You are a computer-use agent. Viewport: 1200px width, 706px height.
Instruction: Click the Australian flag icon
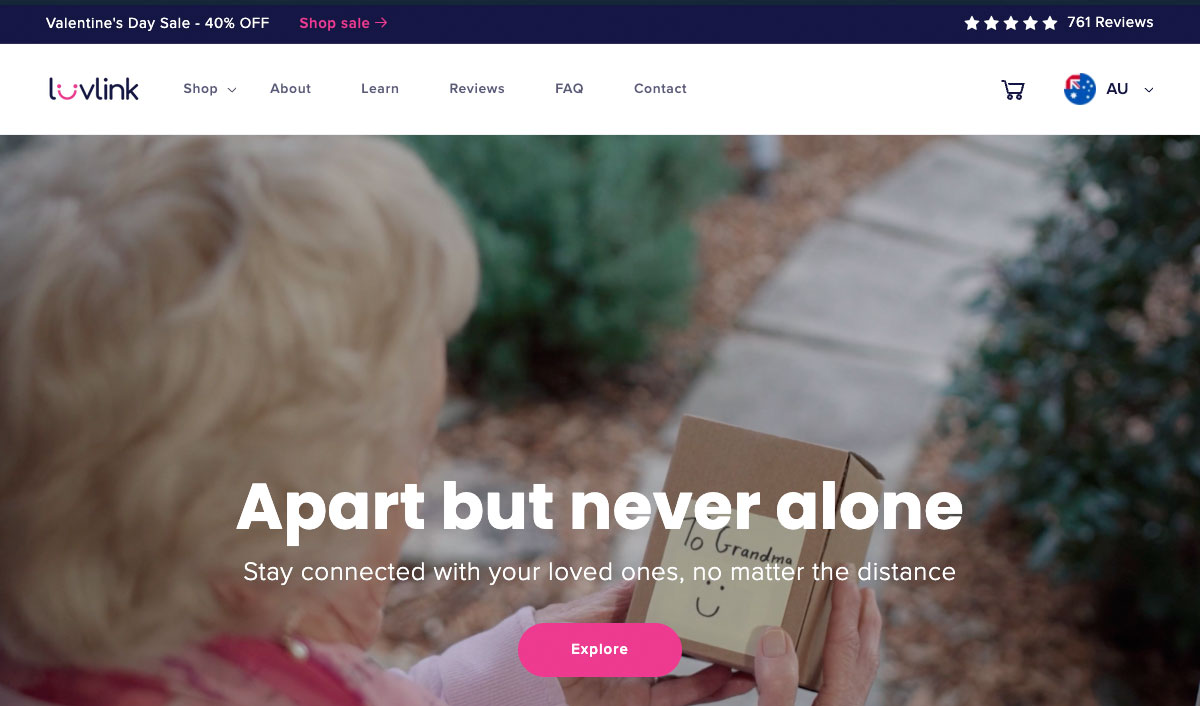click(x=1080, y=89)
